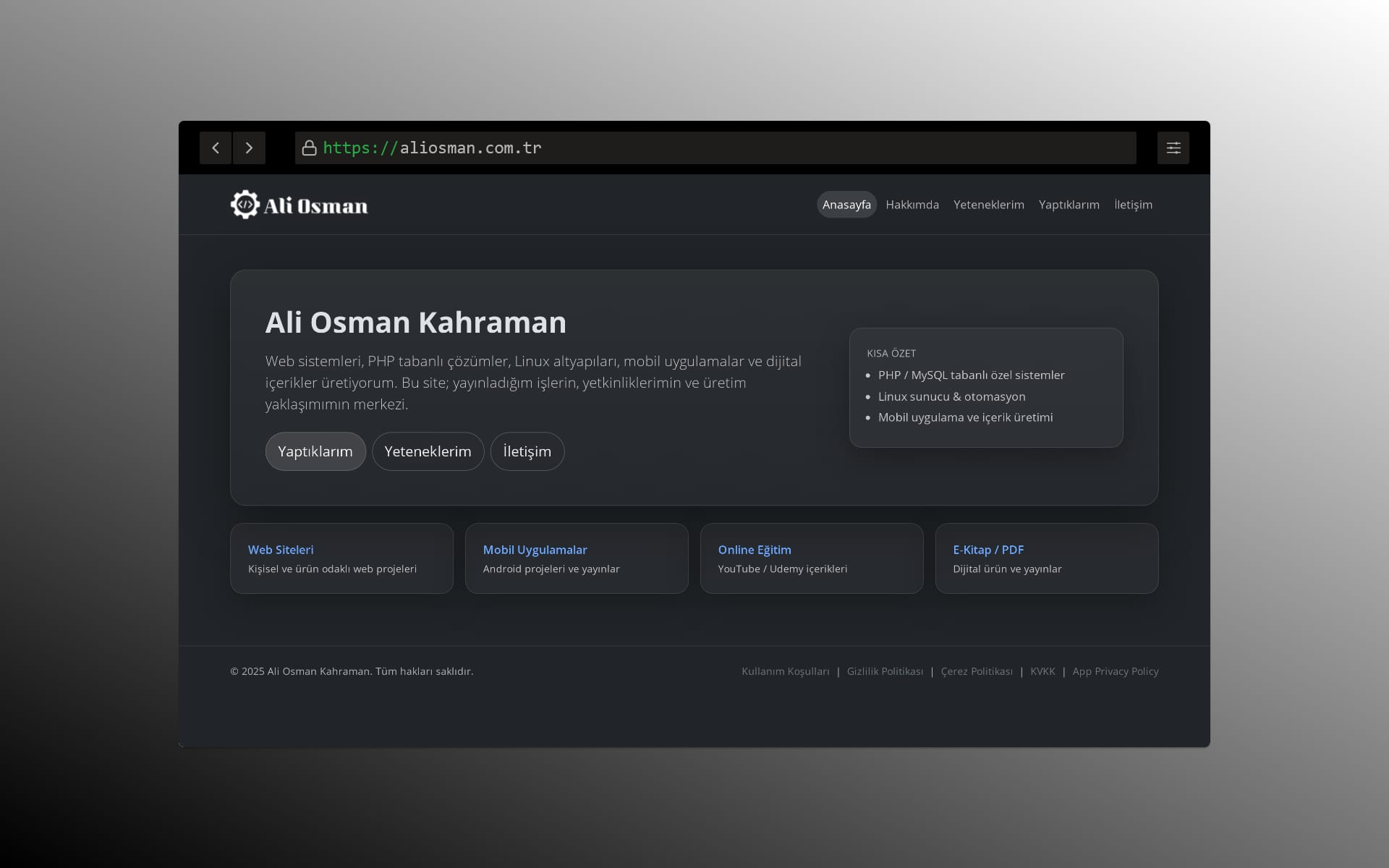Screen dimensions: 1389x868
Task: Click the padlock icon in the address bar
Action: click(309, 148)
